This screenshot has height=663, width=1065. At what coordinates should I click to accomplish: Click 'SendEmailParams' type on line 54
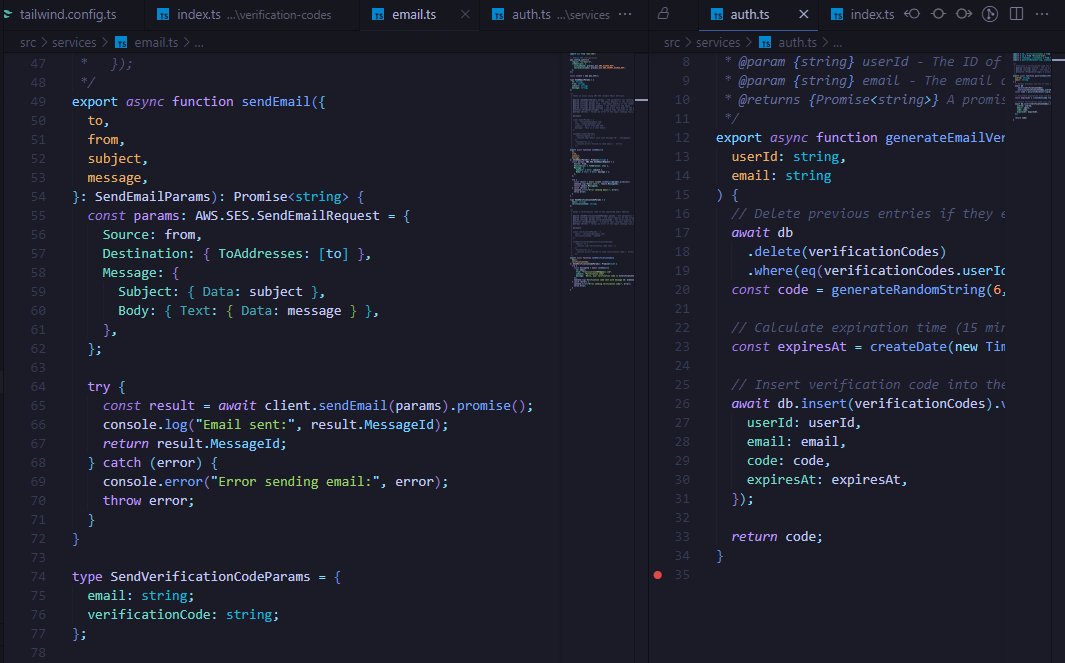pos(152,196)
